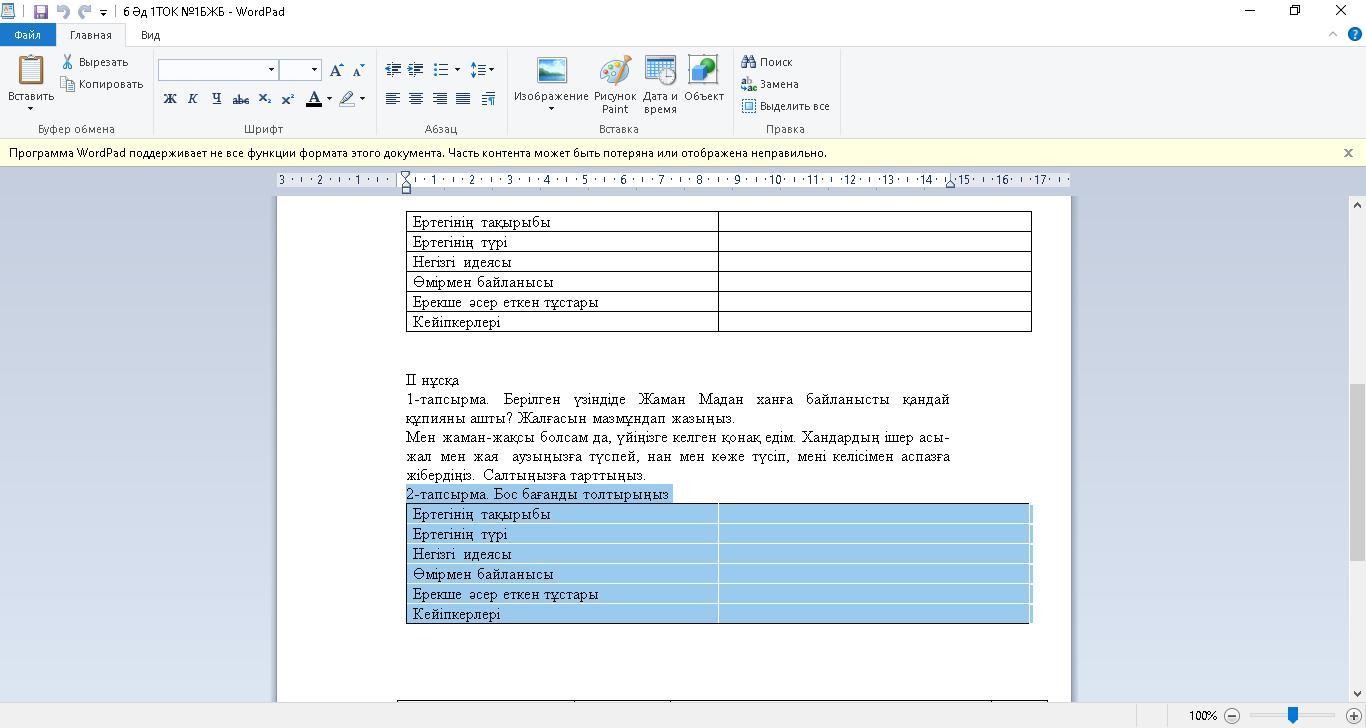Expand the bullet list style dropdown

[x=457, y=70]
